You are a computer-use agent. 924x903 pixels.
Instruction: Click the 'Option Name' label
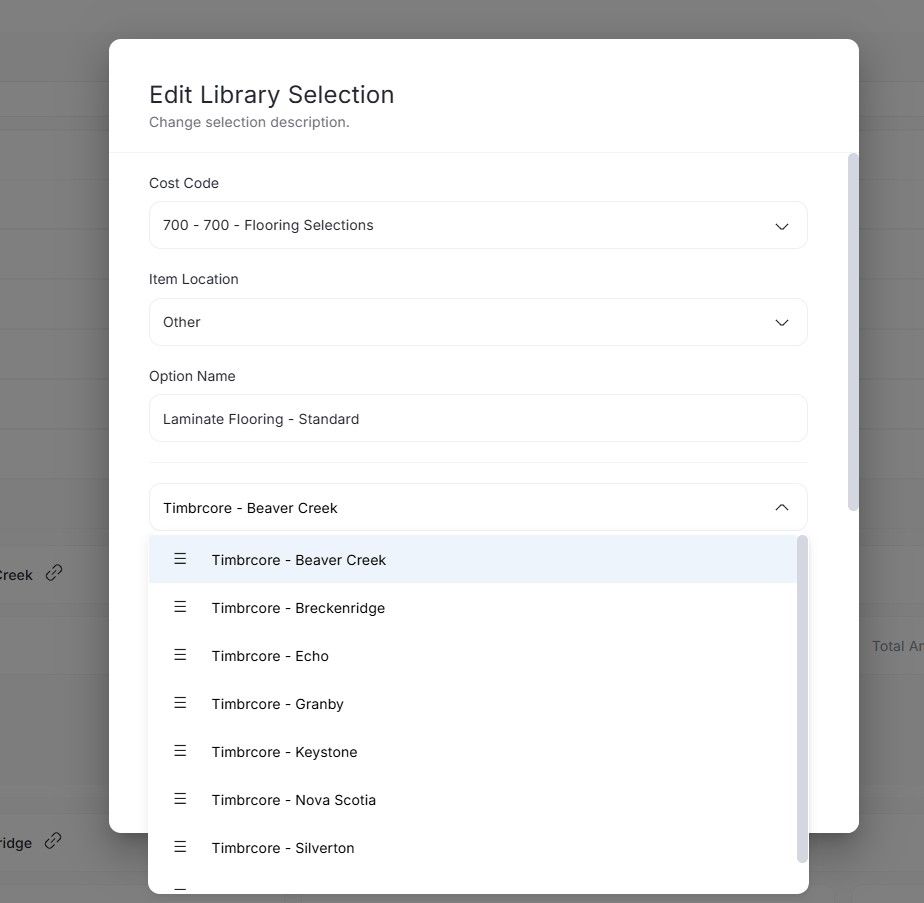coord(192,376)
